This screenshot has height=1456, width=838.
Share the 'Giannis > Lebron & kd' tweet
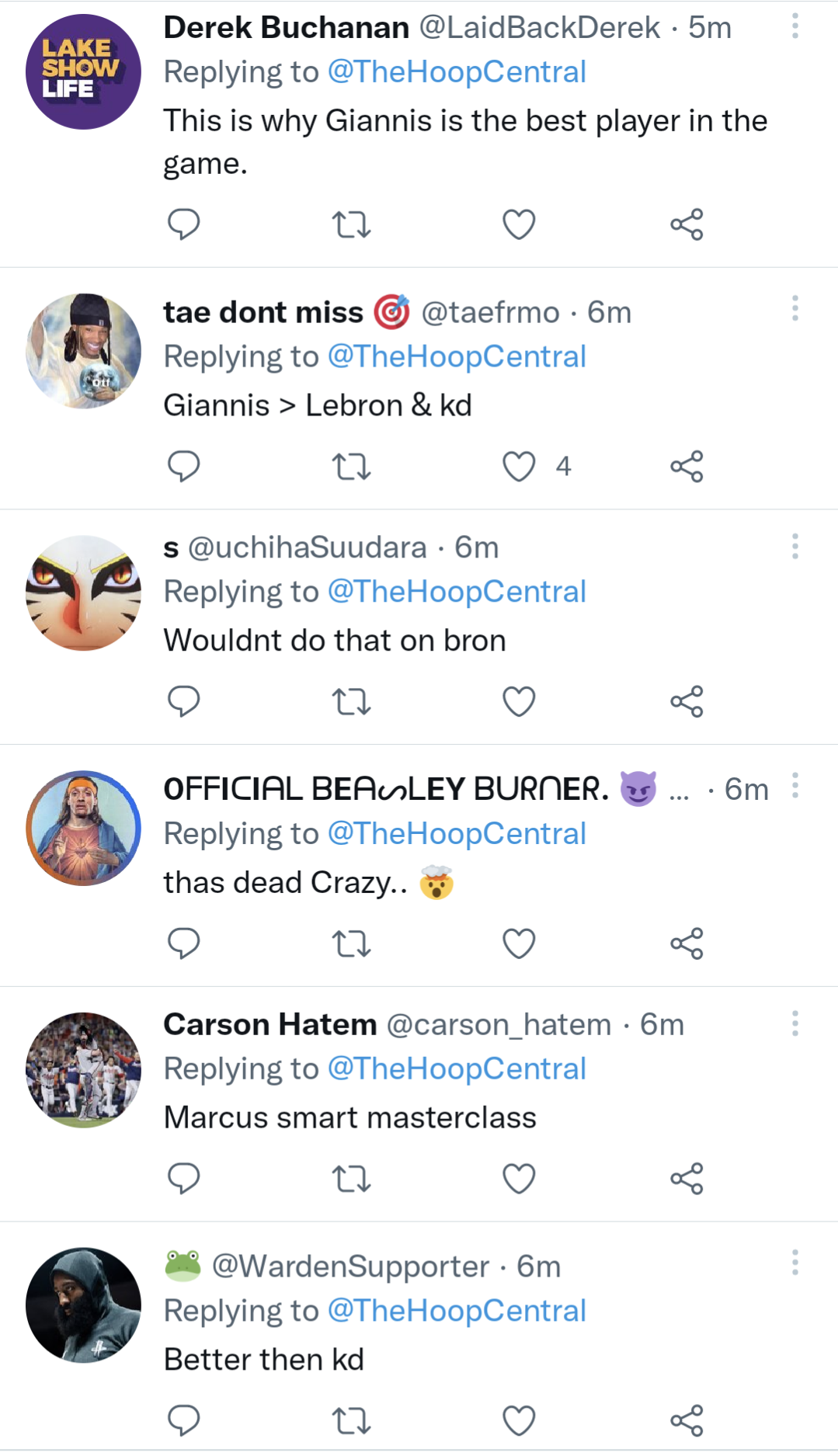click(x=687, y=467)
